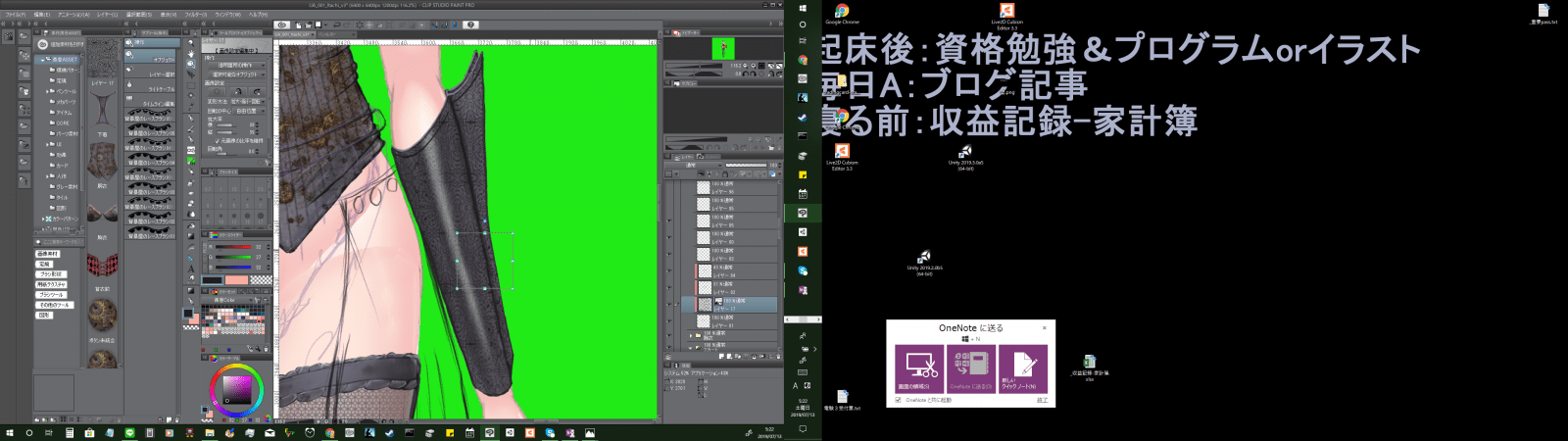
Task: Toggle visibility of selected レイヤー 17 layer
Action: (x=668, y=305)
